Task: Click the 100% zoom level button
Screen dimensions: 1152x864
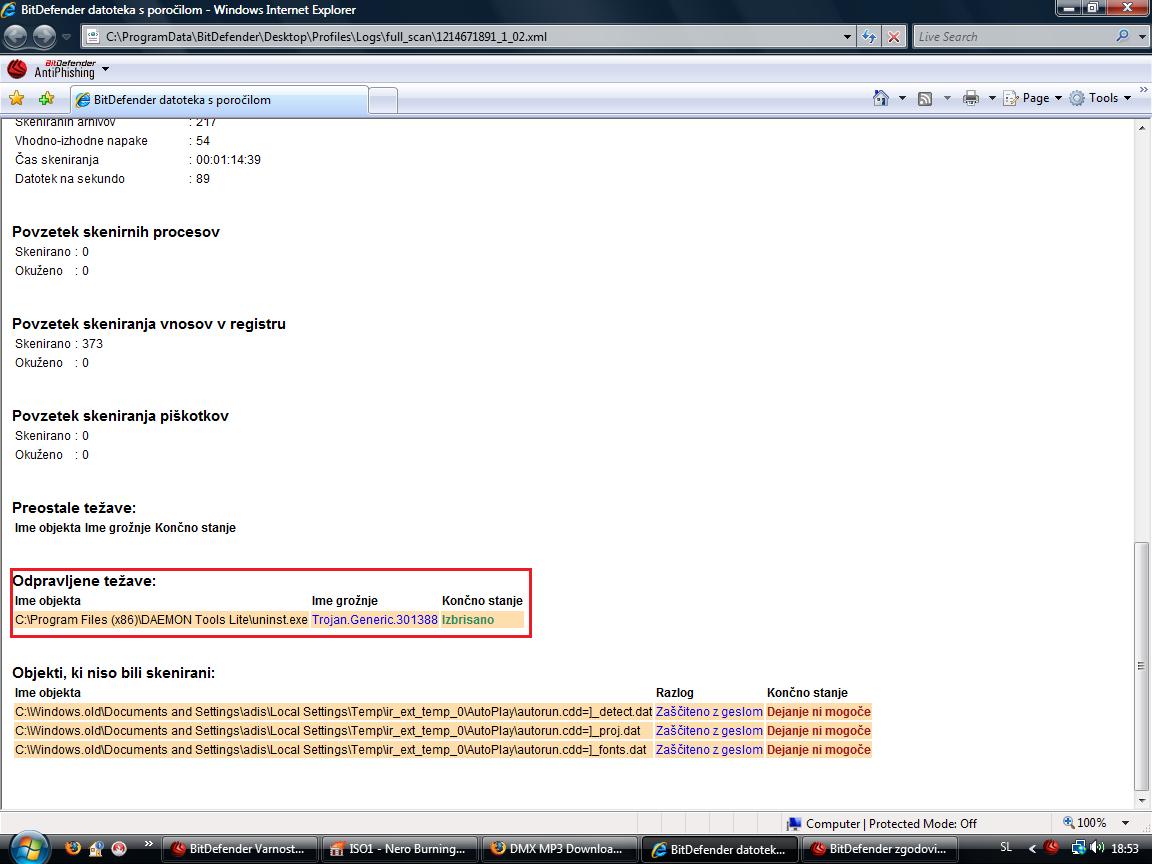Action: pyautogui.click(x=1085, y=823)
